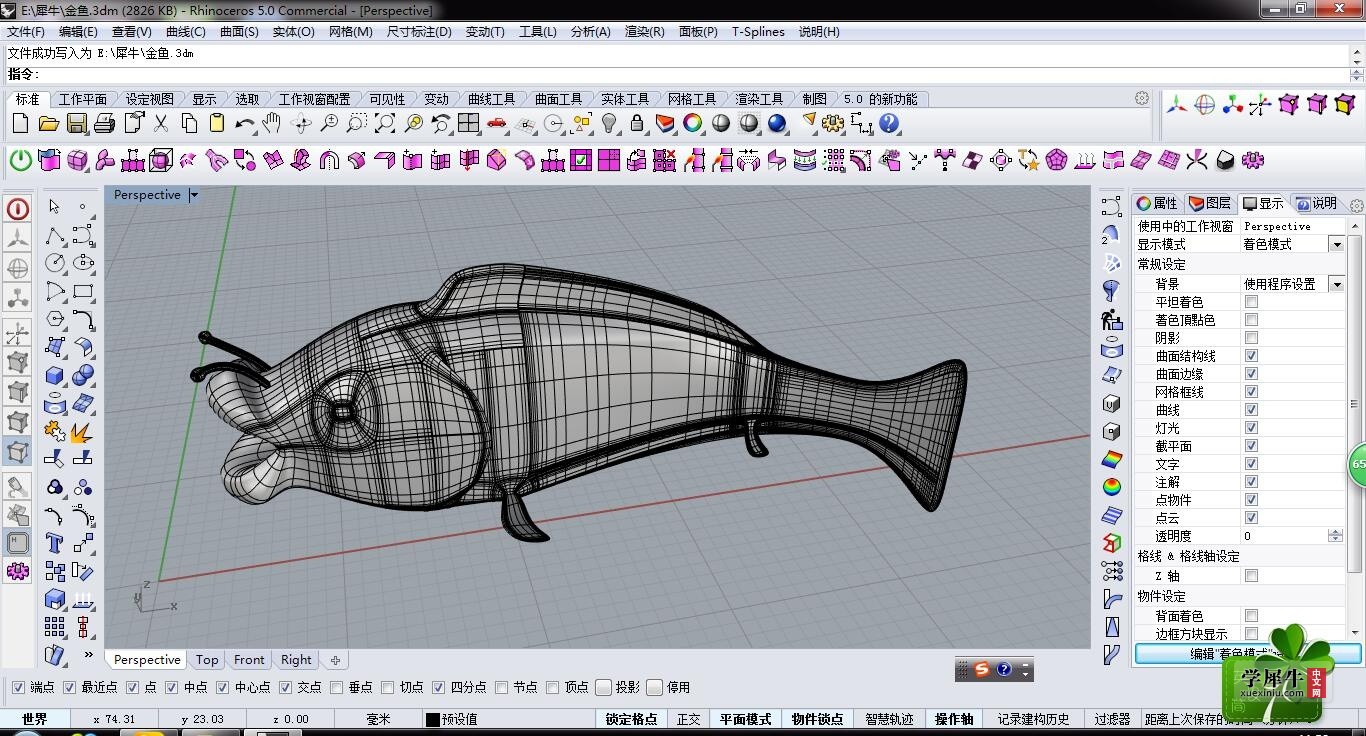Open the T-Splines menu
The height and width of the screenshot is (736, 1366).
758,32
